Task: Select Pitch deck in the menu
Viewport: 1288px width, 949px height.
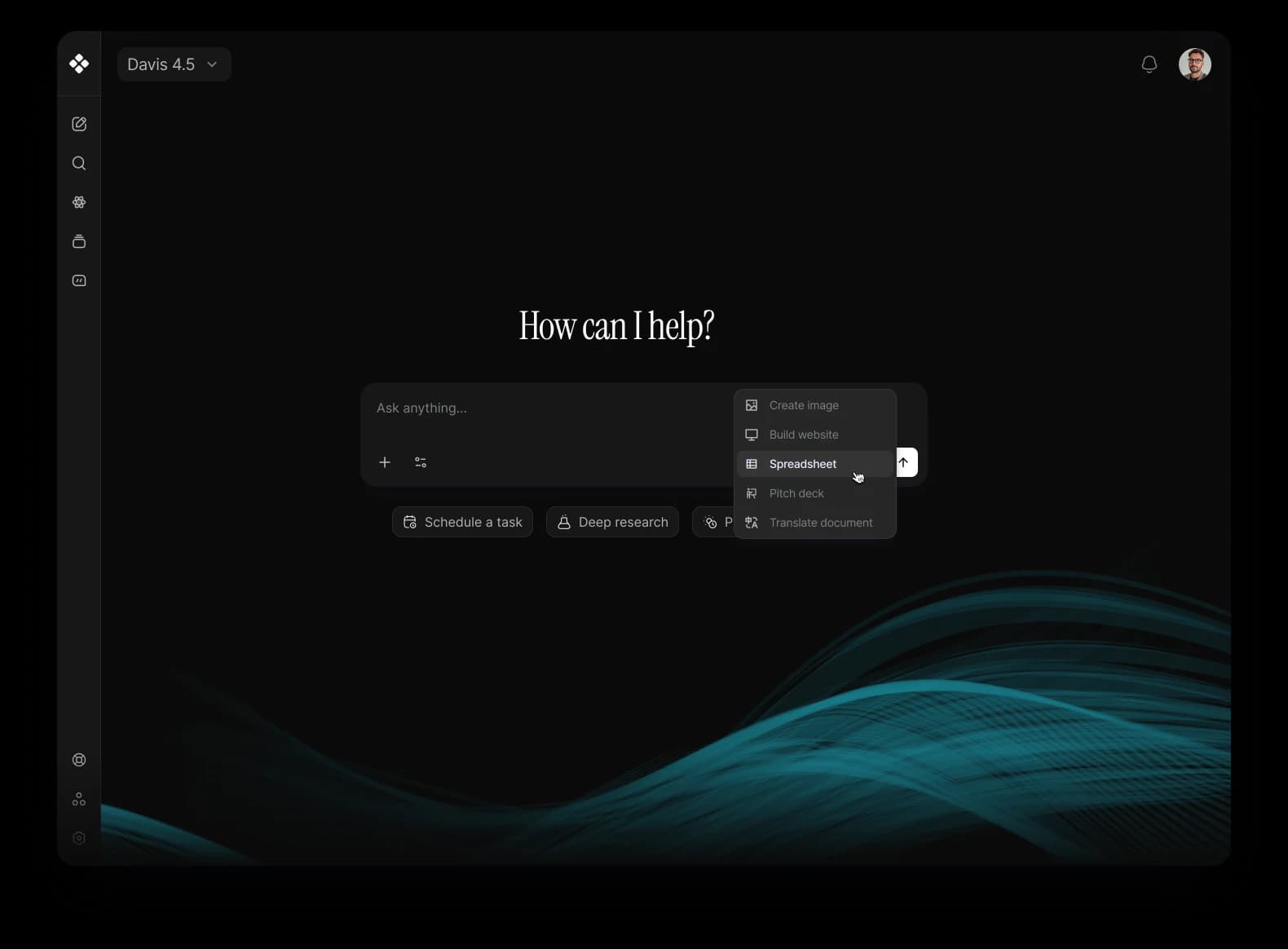Action: [815, 493]
